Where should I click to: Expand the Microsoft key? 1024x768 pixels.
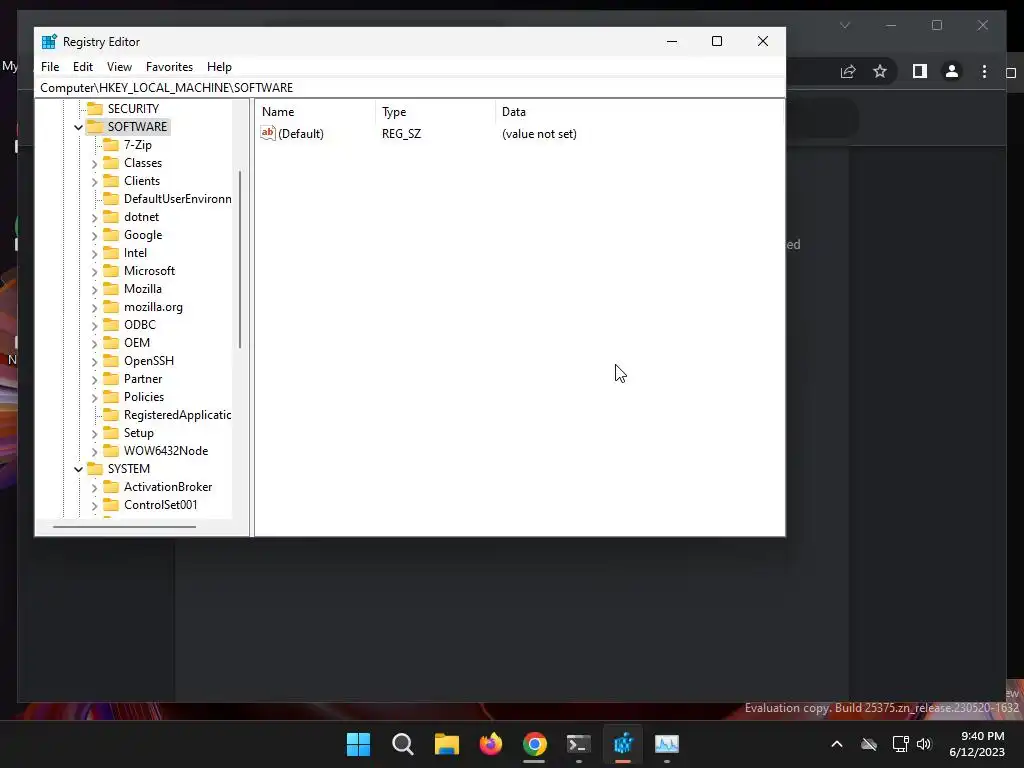click(95, 271)
